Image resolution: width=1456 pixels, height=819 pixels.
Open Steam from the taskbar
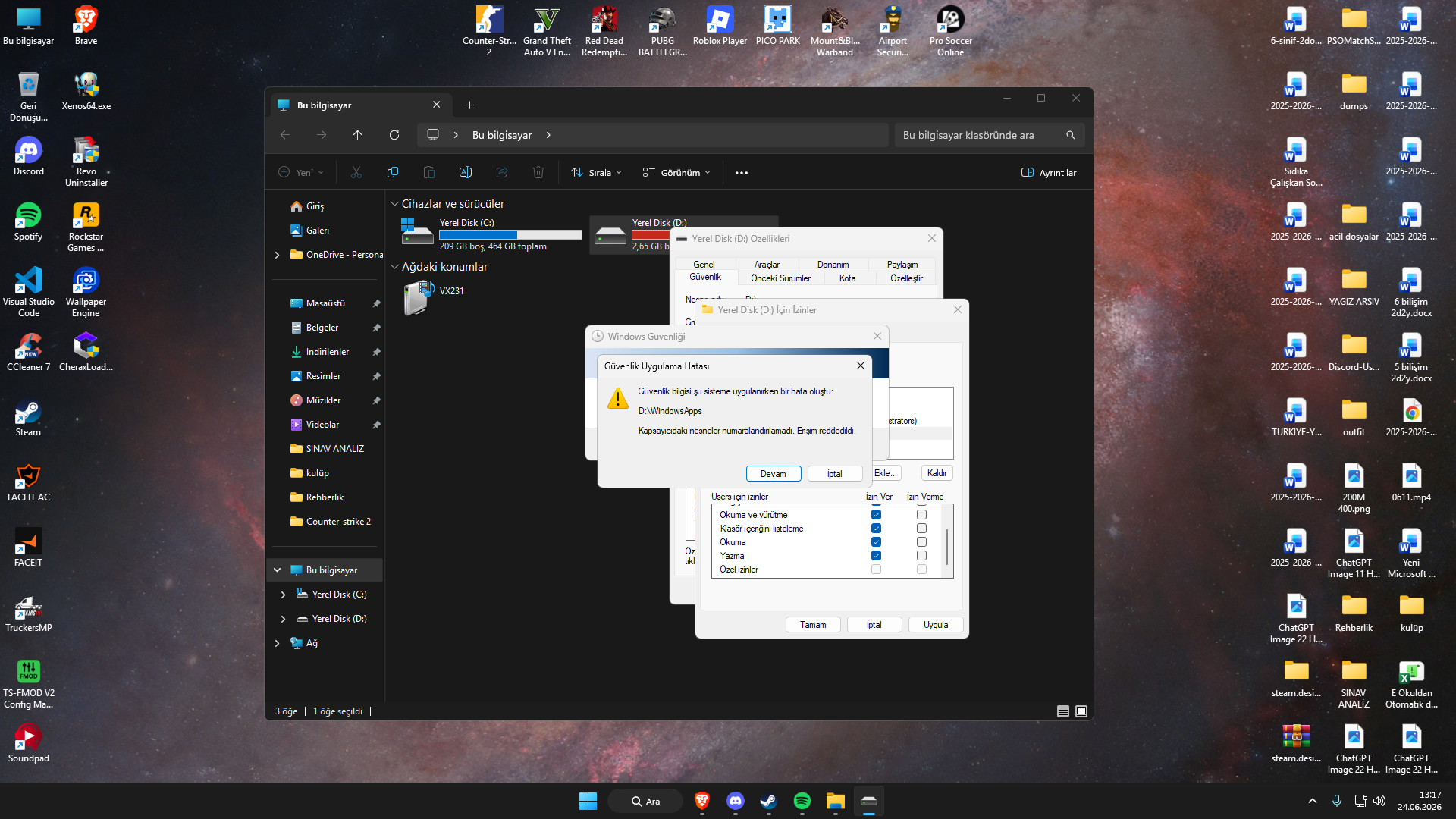coord(769,801)
